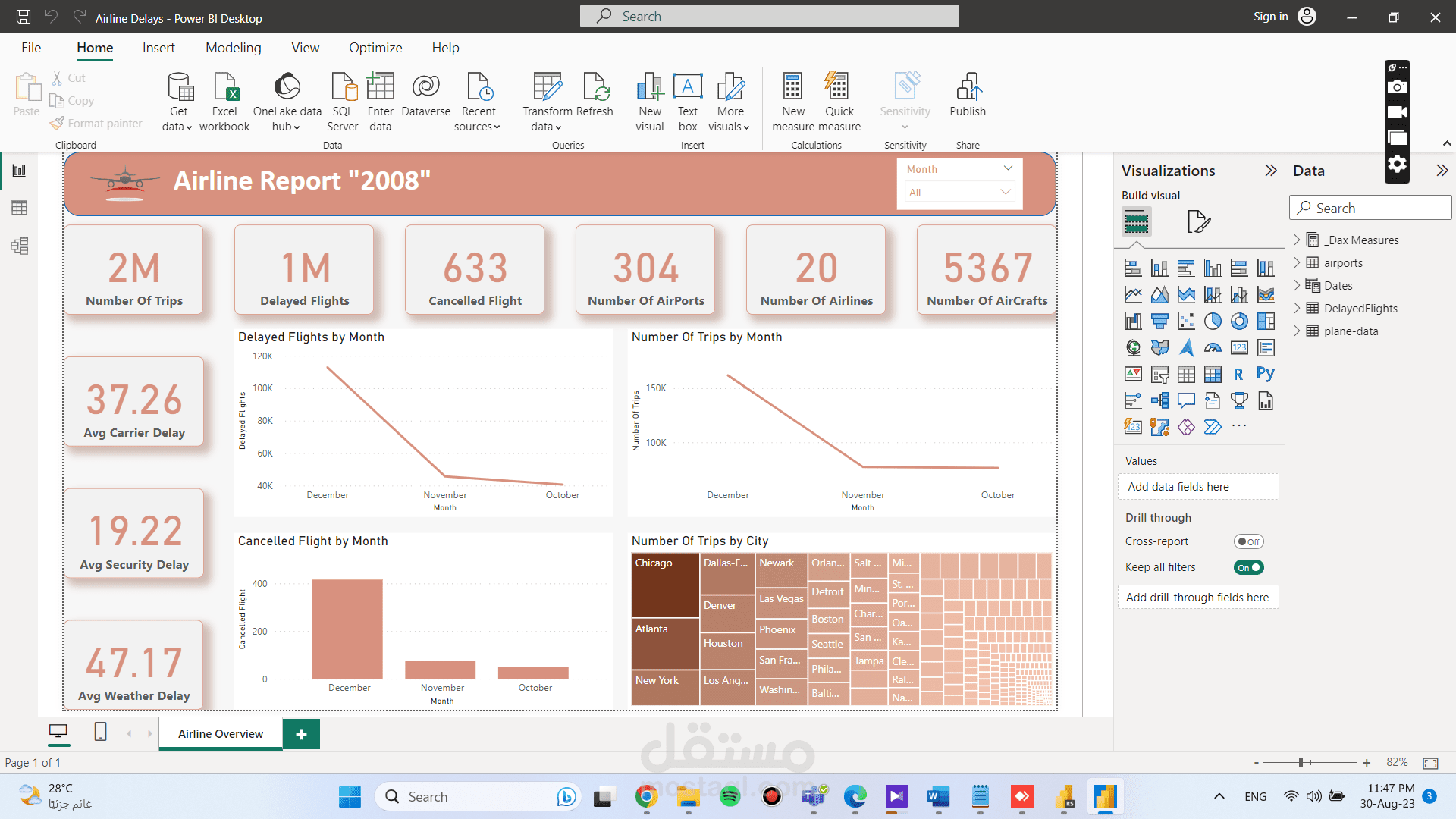
Task: Open the Get data button
Action: (x=179, y=102)
